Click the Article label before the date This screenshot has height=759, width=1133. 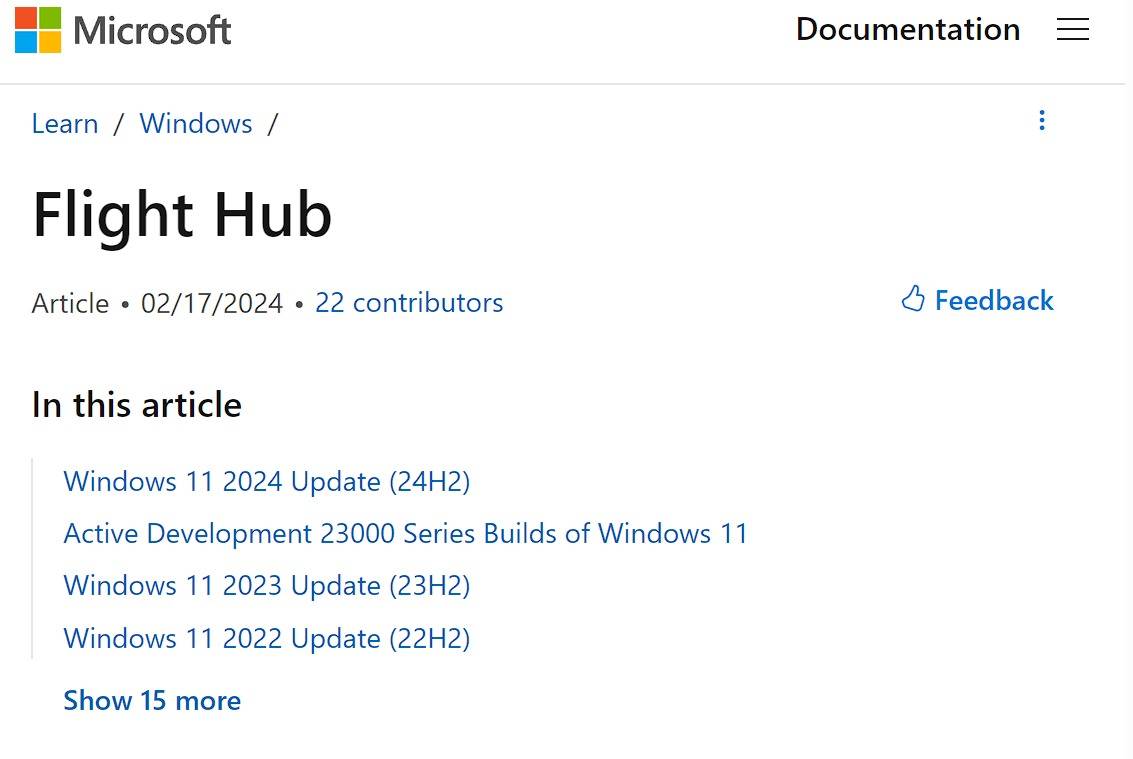(x=70, y=303)
